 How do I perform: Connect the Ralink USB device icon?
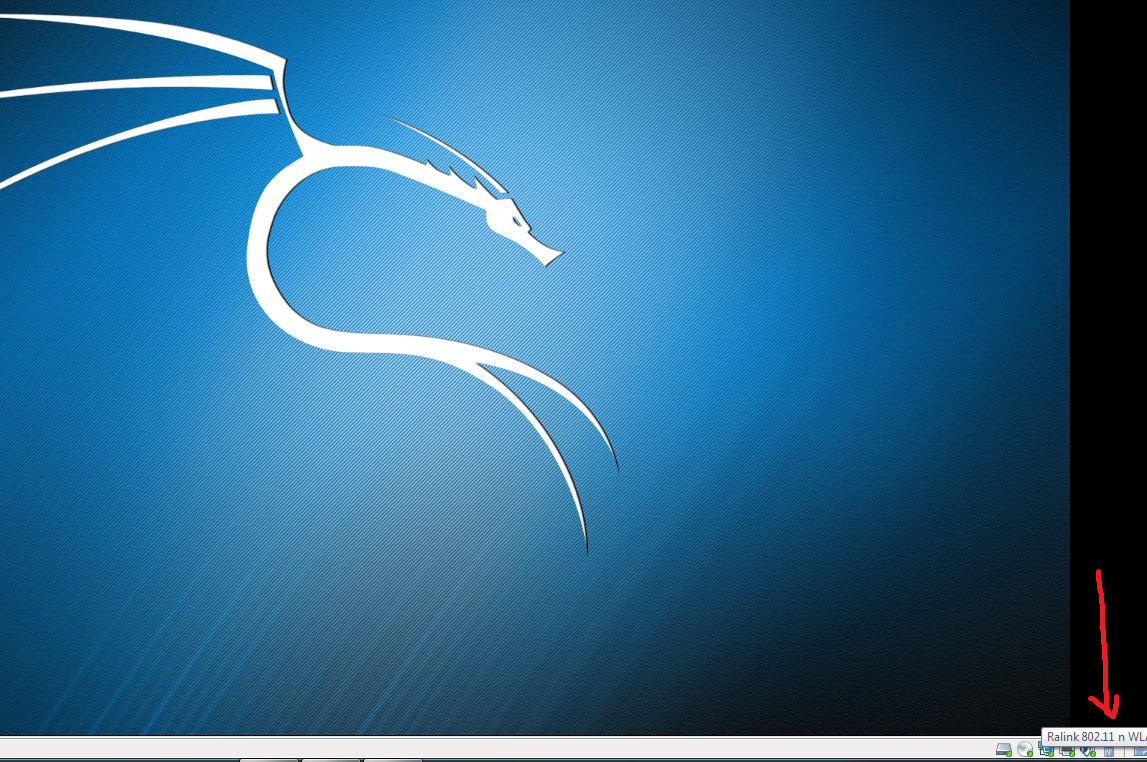point(1109,752)
